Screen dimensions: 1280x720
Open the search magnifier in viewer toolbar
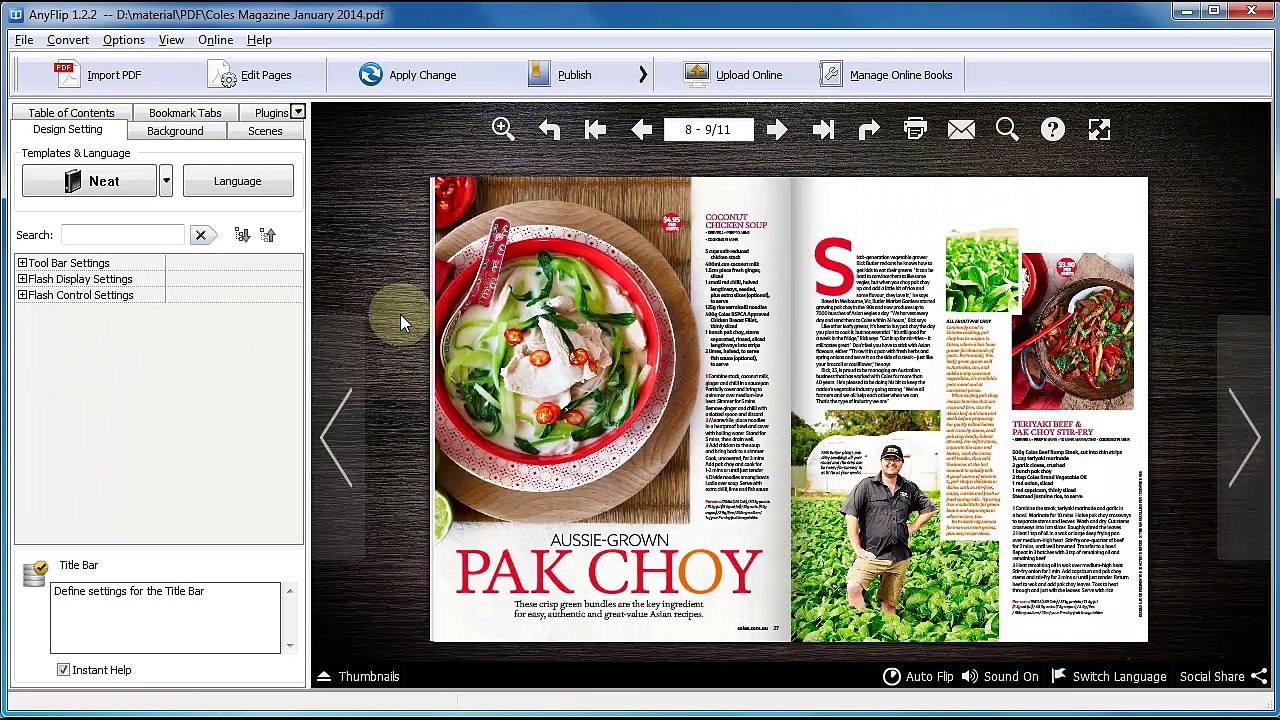(x=1007, y=129)
